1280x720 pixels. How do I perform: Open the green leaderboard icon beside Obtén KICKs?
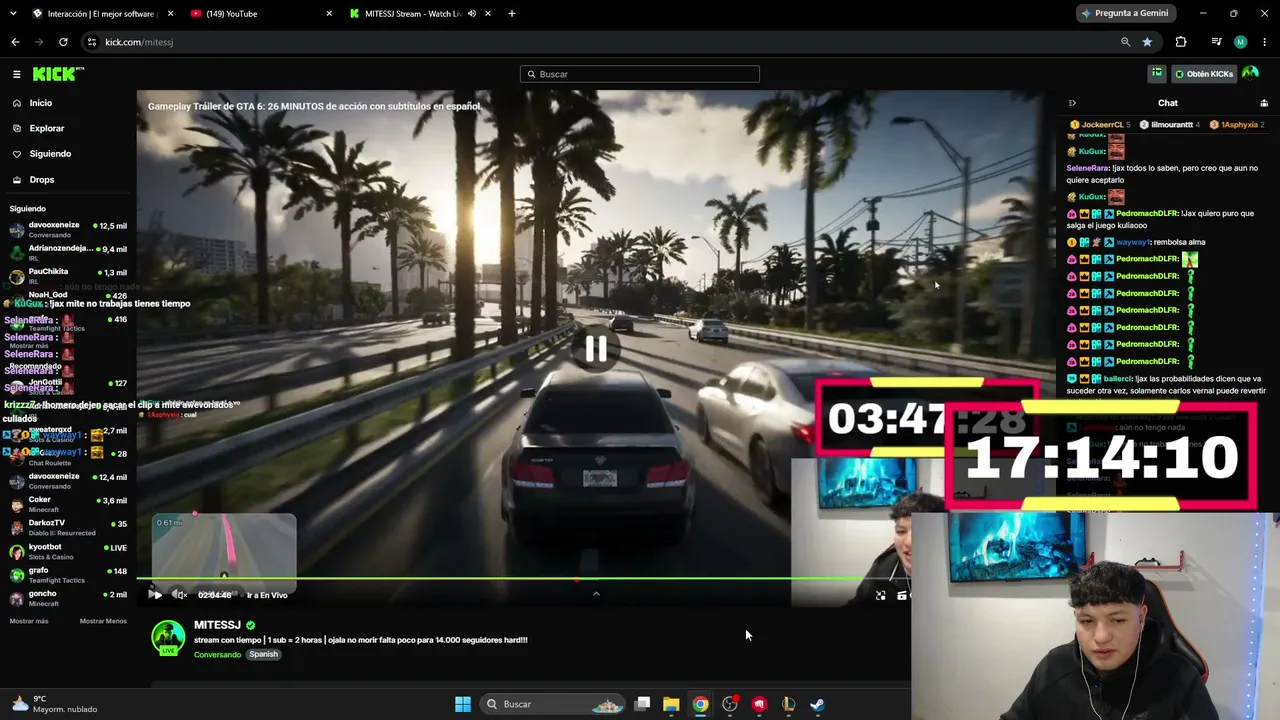pyautogui.click(x=1157, y=74)
